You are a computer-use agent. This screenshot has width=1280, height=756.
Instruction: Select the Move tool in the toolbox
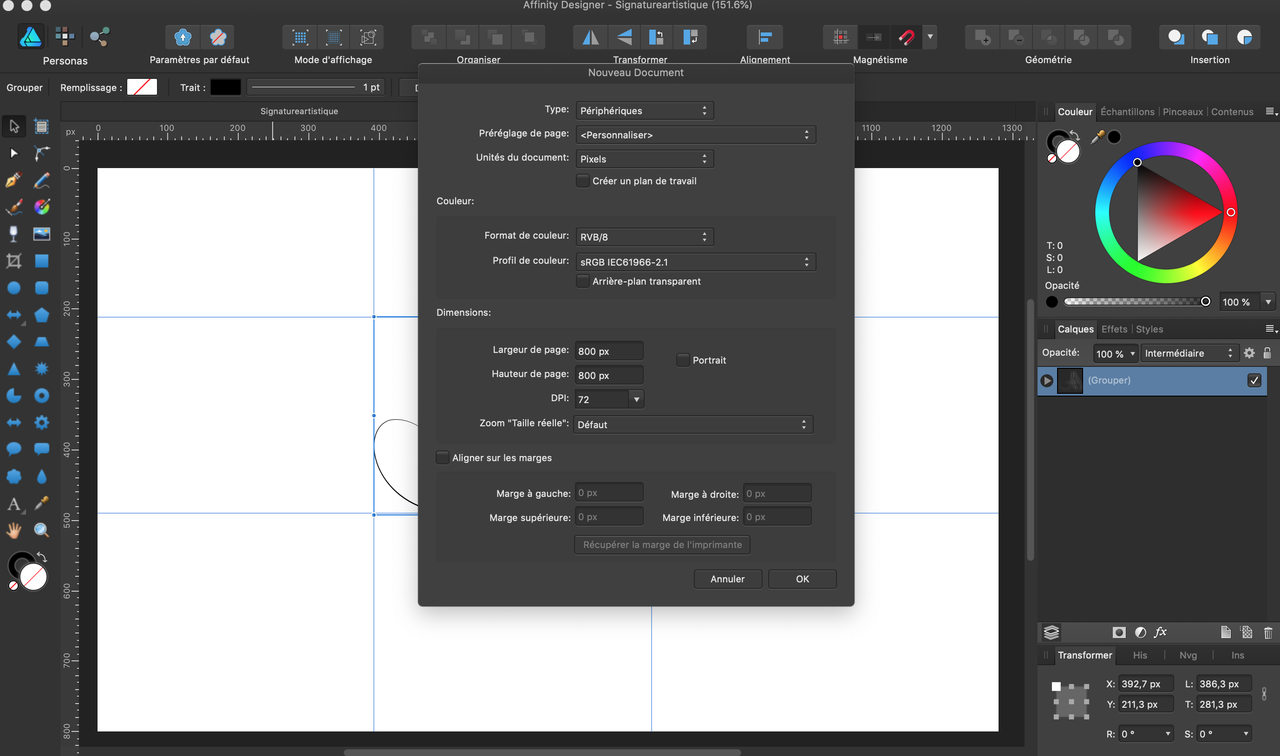14,126
